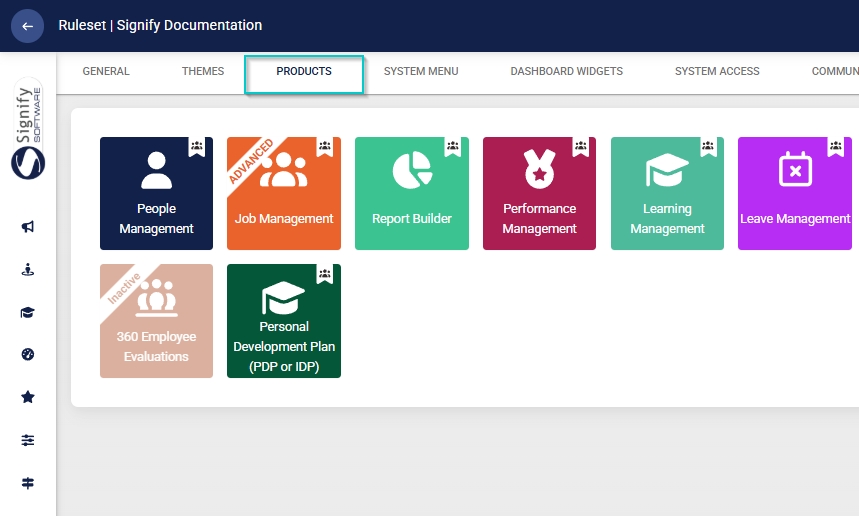Image resolution: width=859 pixels, height=516 pixels.
Task: Switch to the Themes tab
Action: pos(203,71)
